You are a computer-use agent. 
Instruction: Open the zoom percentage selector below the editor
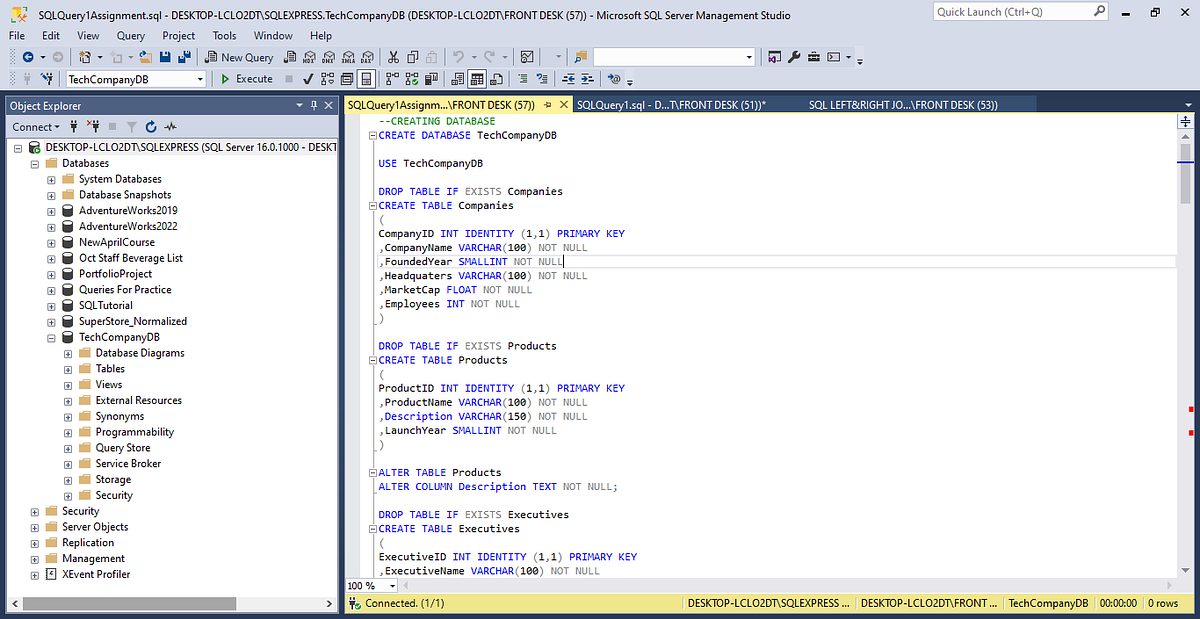click(369, 585)
